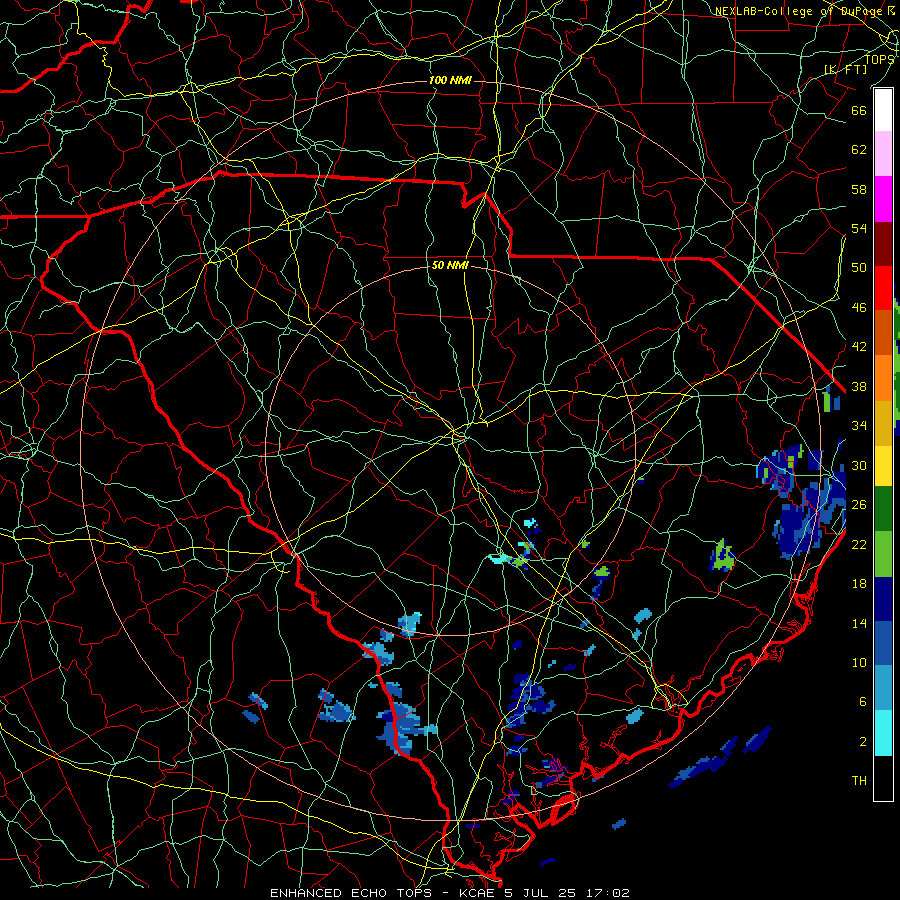The width and height of the screenshot is (900, 900).
Task: Click the legend value "10"
Action: pos(859,662)
